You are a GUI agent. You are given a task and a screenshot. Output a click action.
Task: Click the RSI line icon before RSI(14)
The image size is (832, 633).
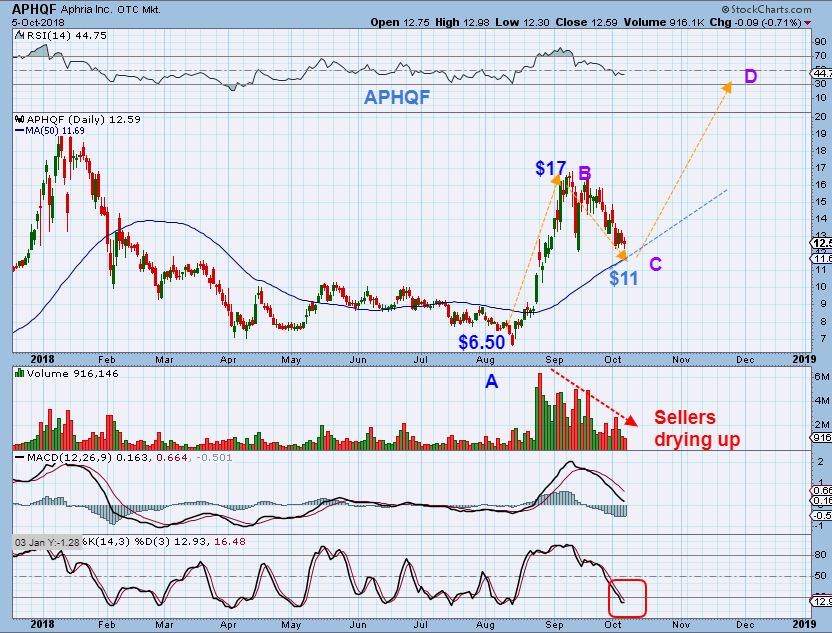pyautogui.click(x=20, y=36)
